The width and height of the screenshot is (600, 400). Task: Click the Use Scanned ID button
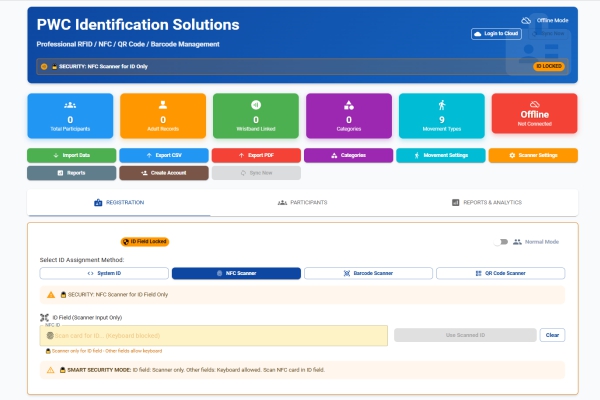click(465, 335)
